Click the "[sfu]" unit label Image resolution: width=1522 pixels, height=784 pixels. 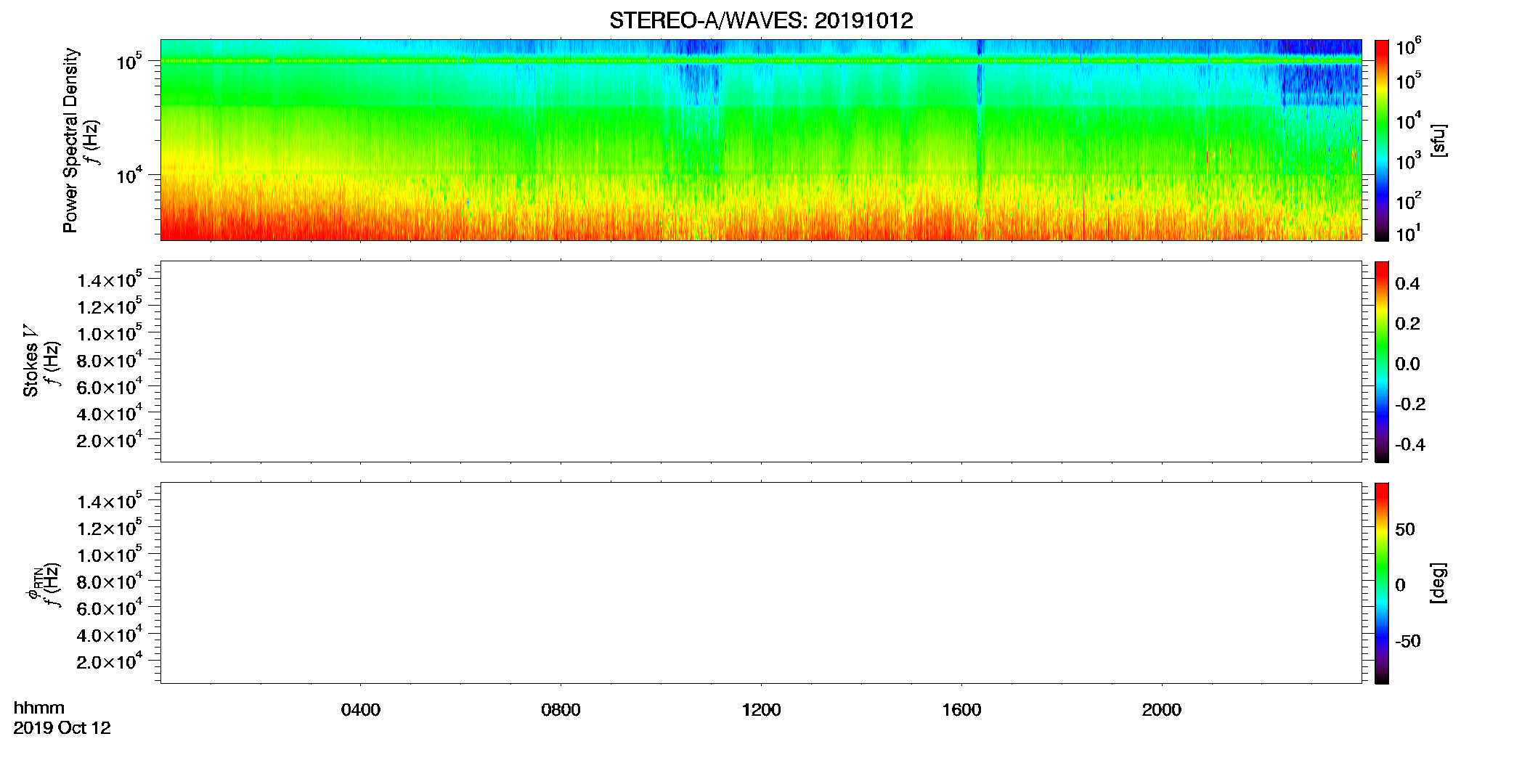(1438, 140)
